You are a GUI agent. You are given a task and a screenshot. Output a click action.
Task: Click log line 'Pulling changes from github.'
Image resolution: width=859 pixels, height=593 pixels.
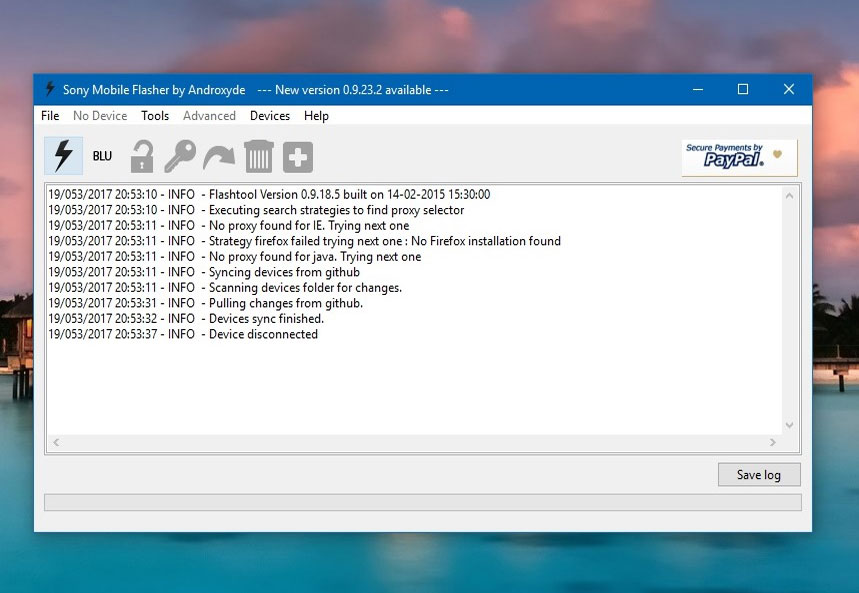205,303
